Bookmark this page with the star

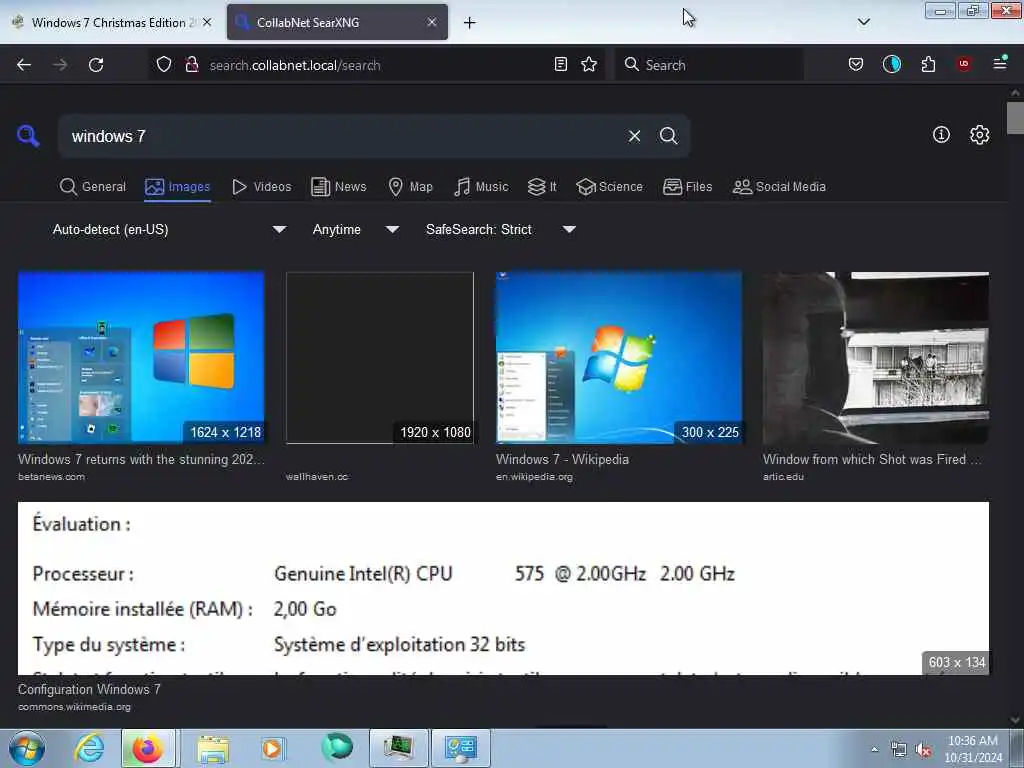pos(589,65)
